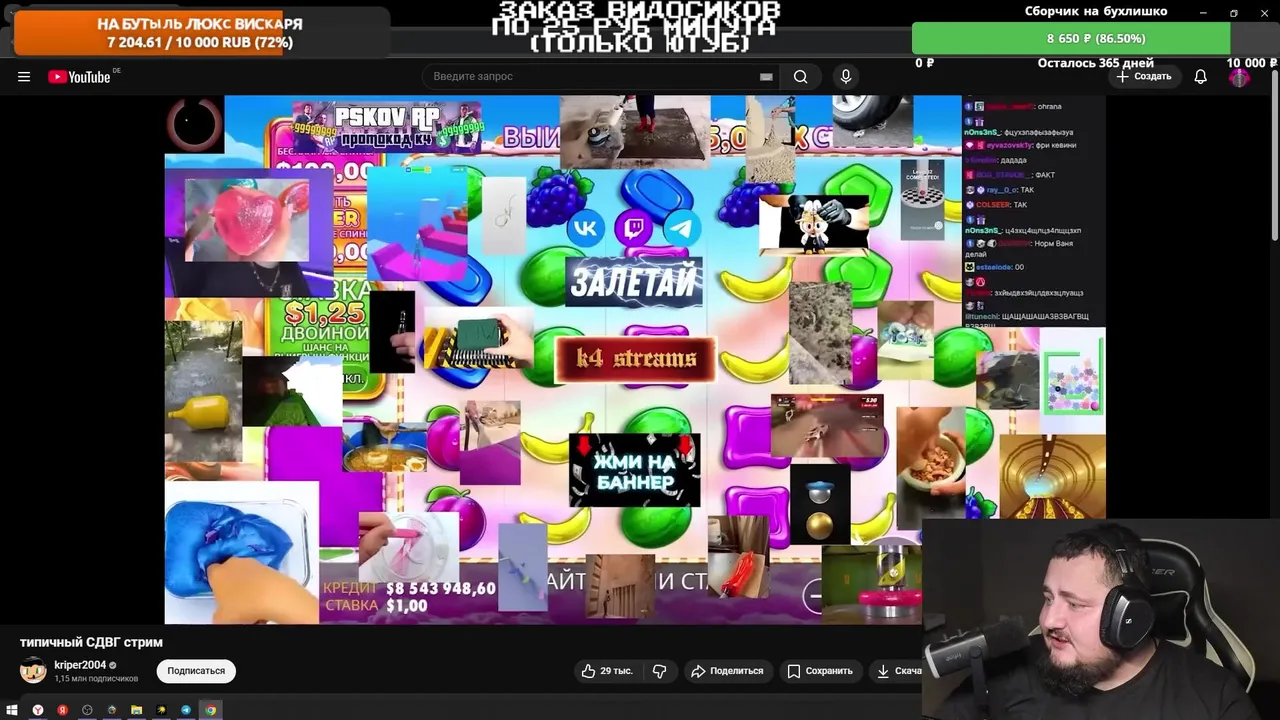Click the PSKOV RP banner
Screen dimensions: 1280x720
[x=387, y=126]
